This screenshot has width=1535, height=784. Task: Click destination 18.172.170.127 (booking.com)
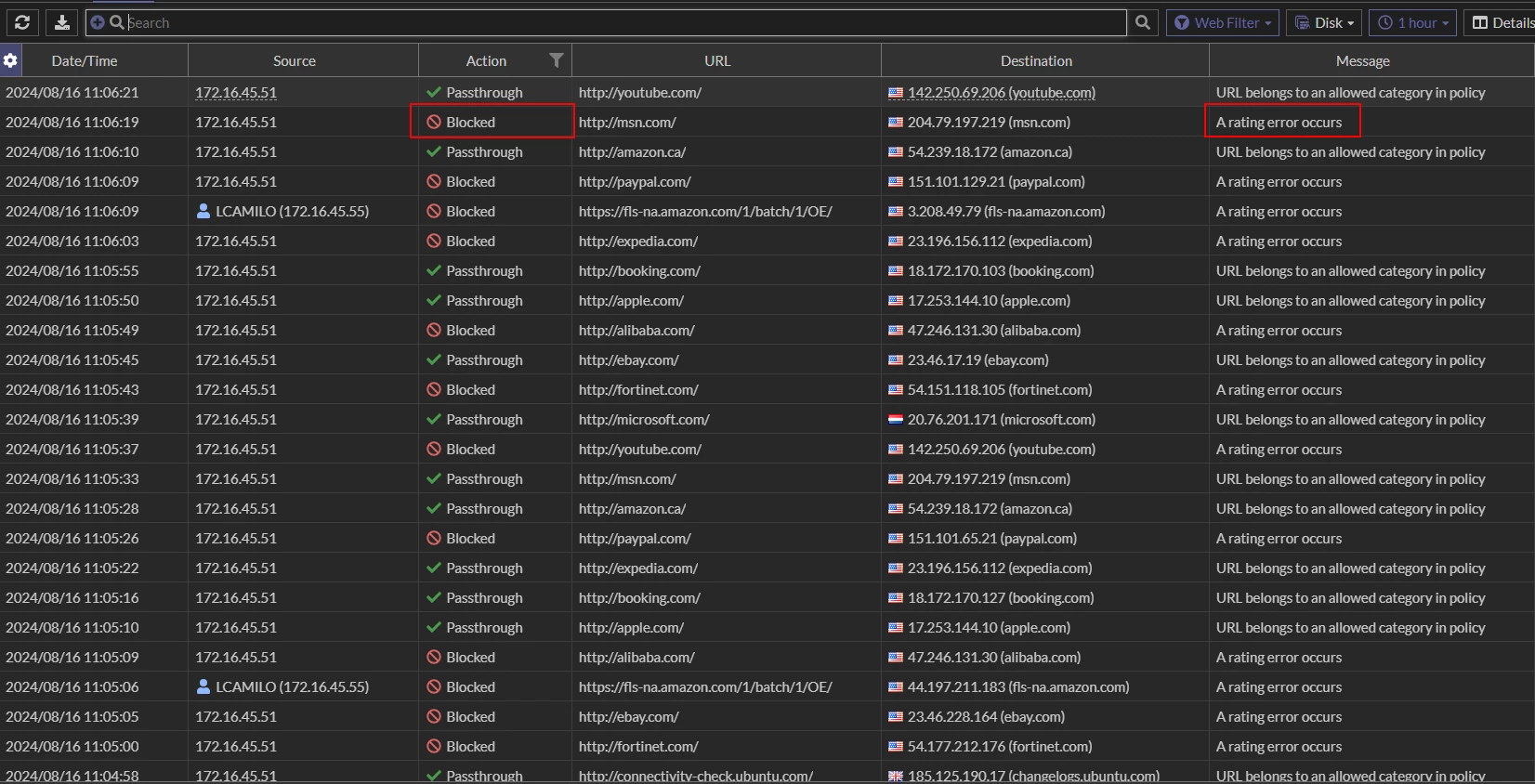click(x=1001, y=597)
